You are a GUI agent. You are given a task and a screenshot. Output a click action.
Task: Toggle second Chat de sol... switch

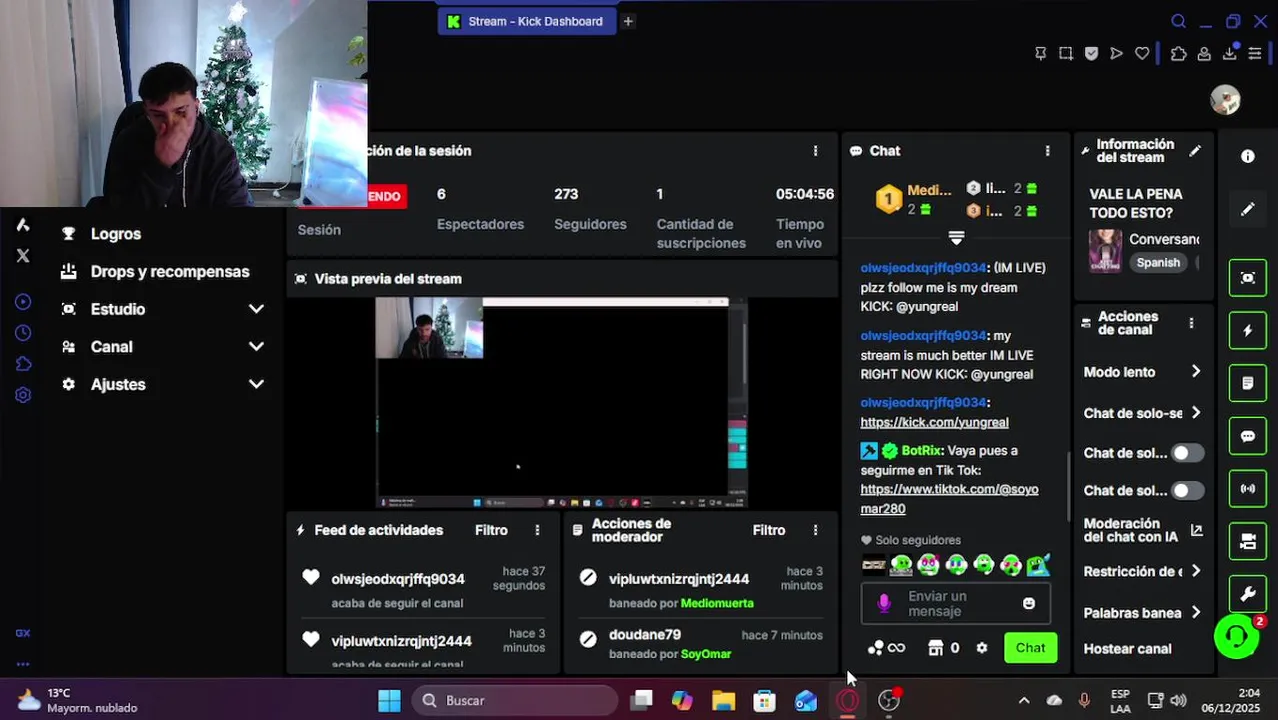(x=1187, y=490)
